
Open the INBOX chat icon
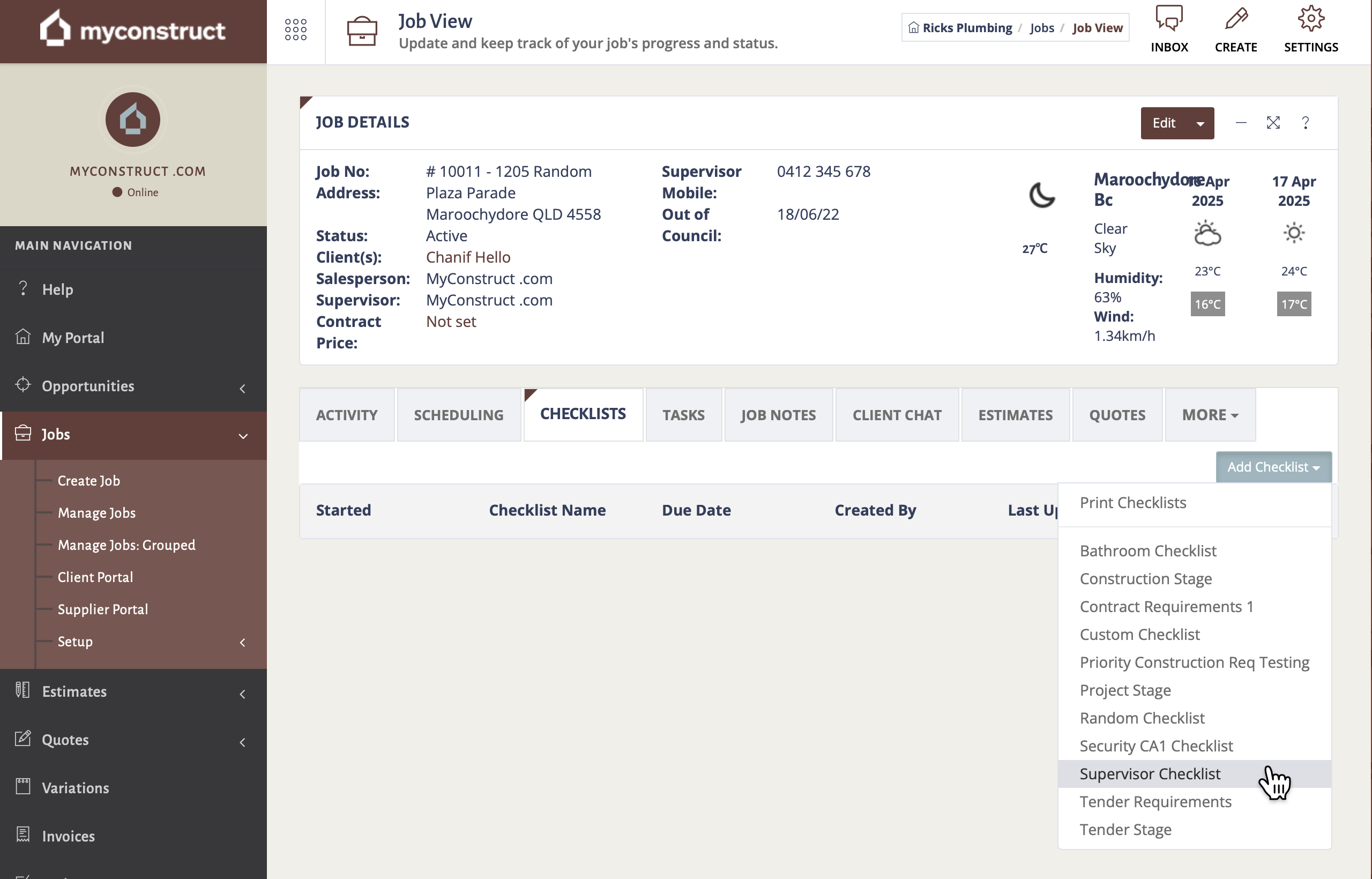coord(1169,19)
